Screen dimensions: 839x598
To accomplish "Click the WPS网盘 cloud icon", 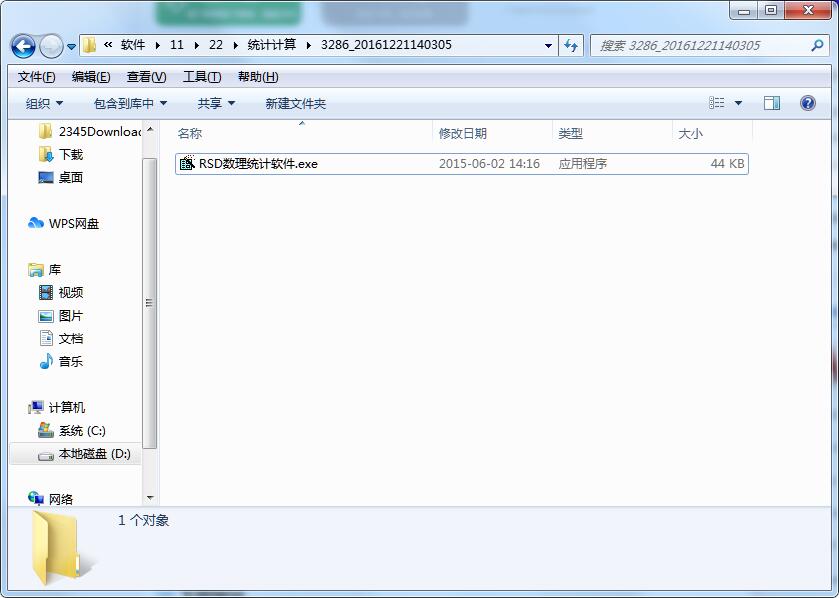I will [x=36, y=223].
